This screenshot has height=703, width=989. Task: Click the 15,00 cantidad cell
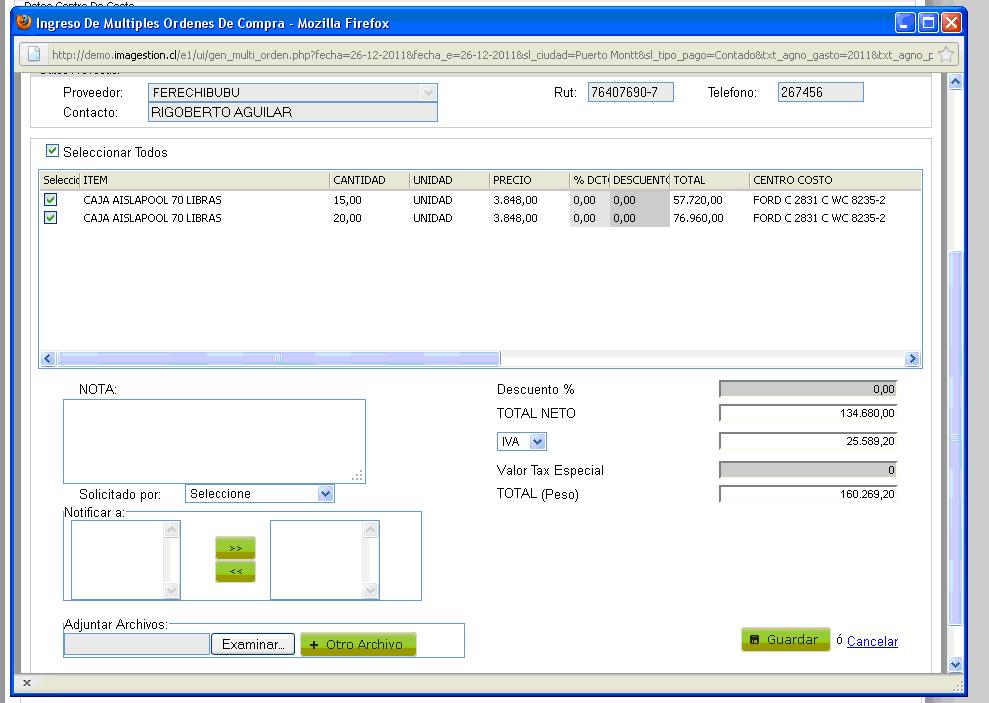(347, 200)
